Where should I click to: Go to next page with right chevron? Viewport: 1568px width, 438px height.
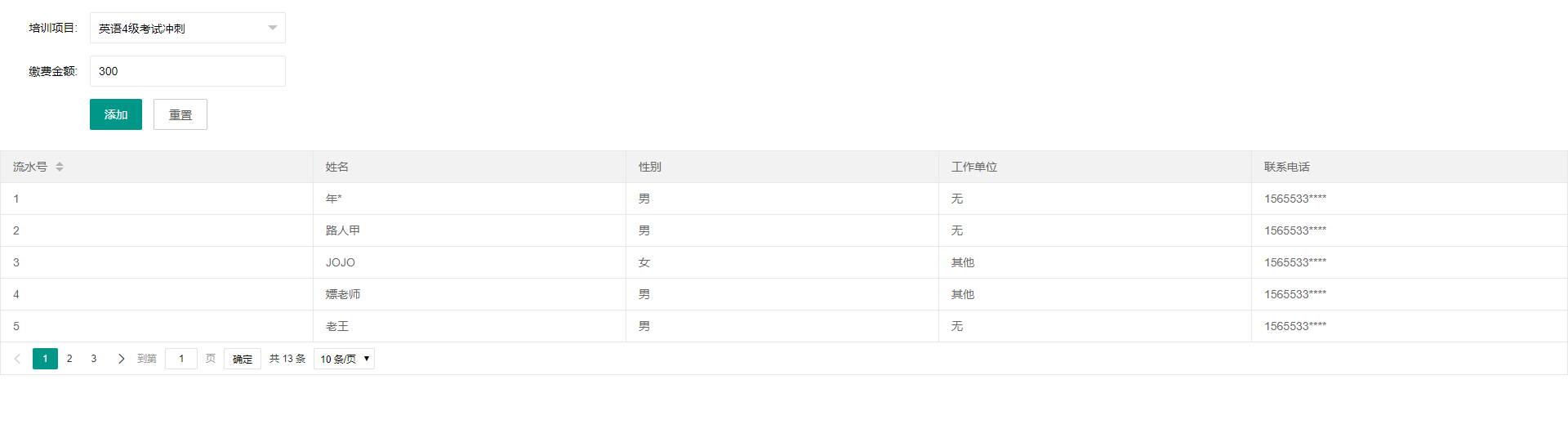click(121, 359)
